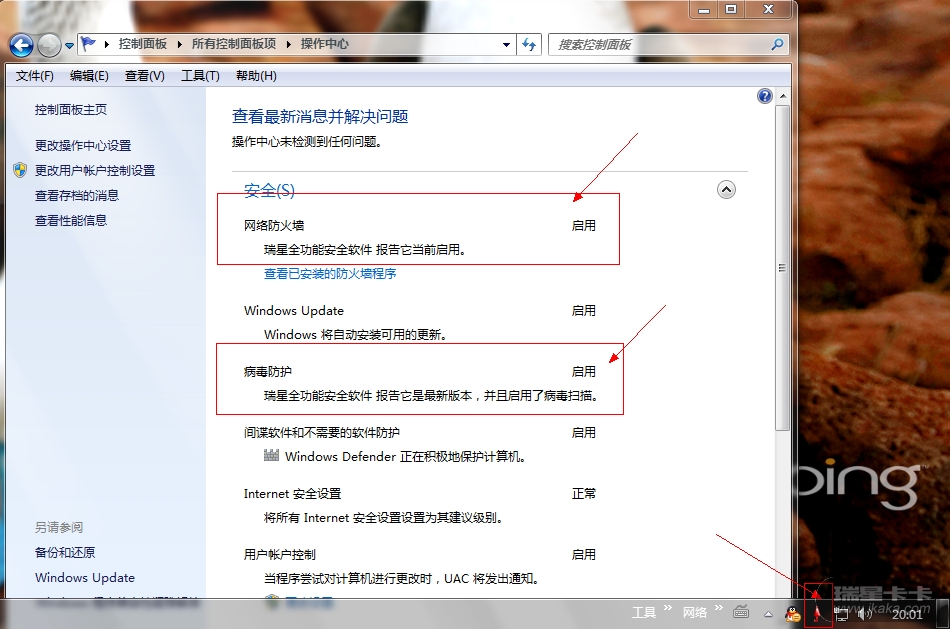The width and height of the screenshot is (950, 629).
Task: Click the 正常 status of Internet 安全设置
Action: coord(584,494)
